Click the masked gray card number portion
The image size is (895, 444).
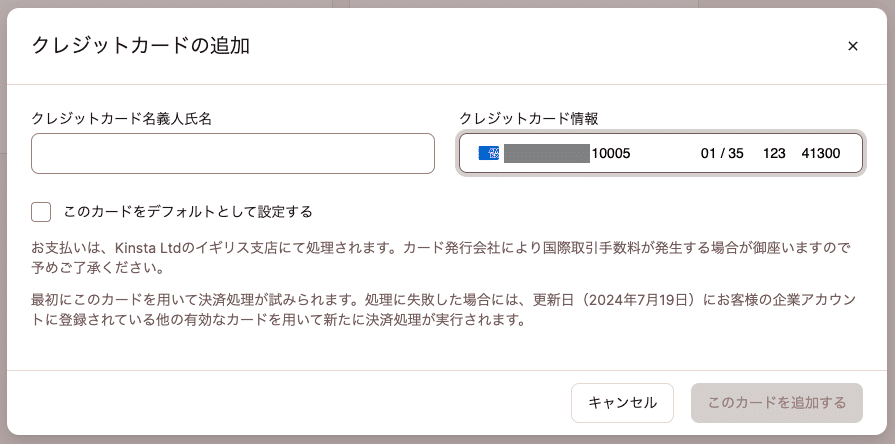547,154
